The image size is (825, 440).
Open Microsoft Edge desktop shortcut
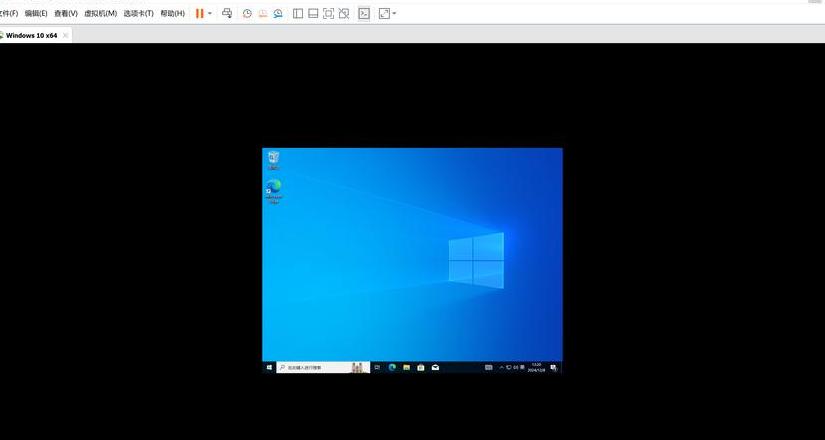click(274, 191)
